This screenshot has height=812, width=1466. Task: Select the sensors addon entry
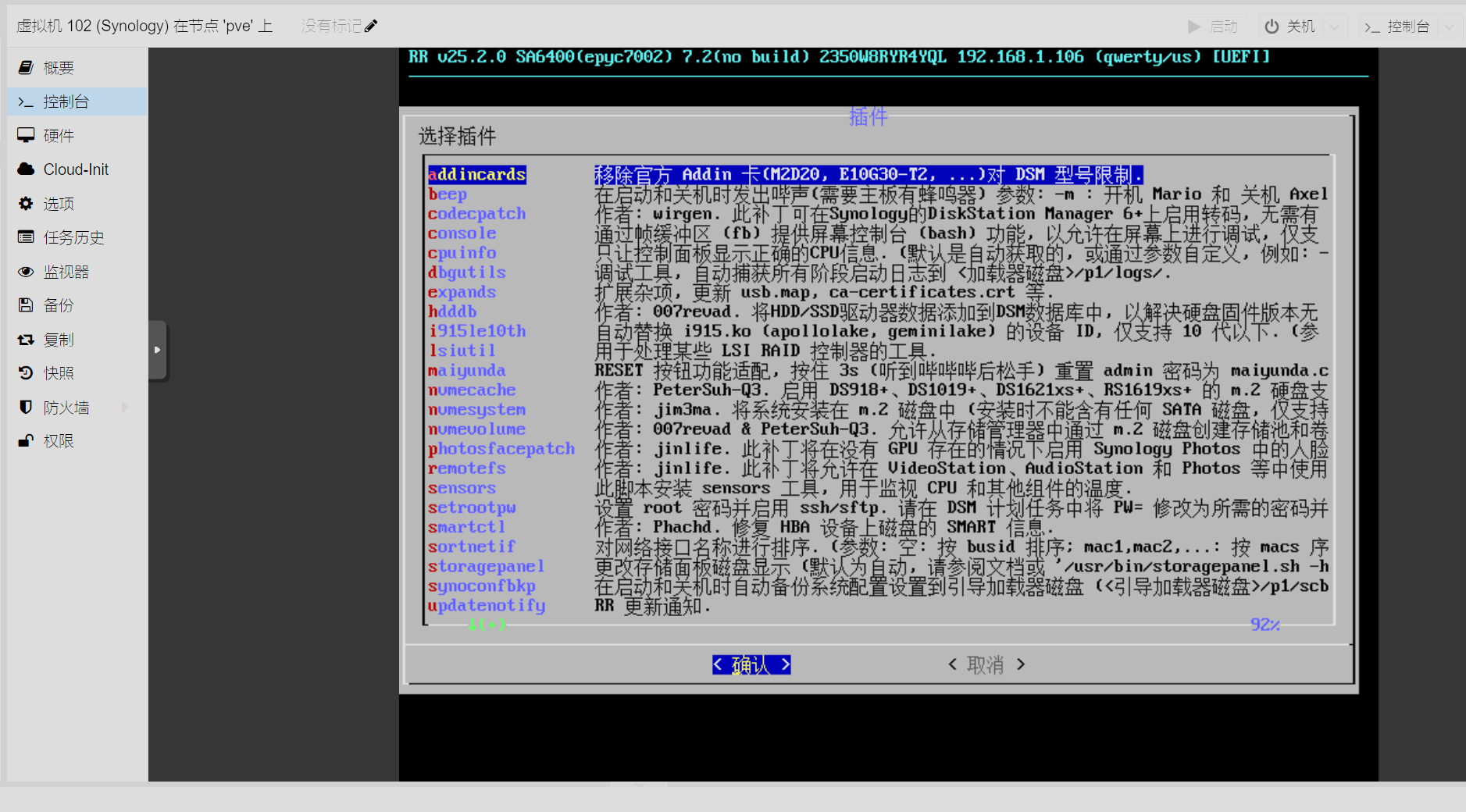point(462,488)
